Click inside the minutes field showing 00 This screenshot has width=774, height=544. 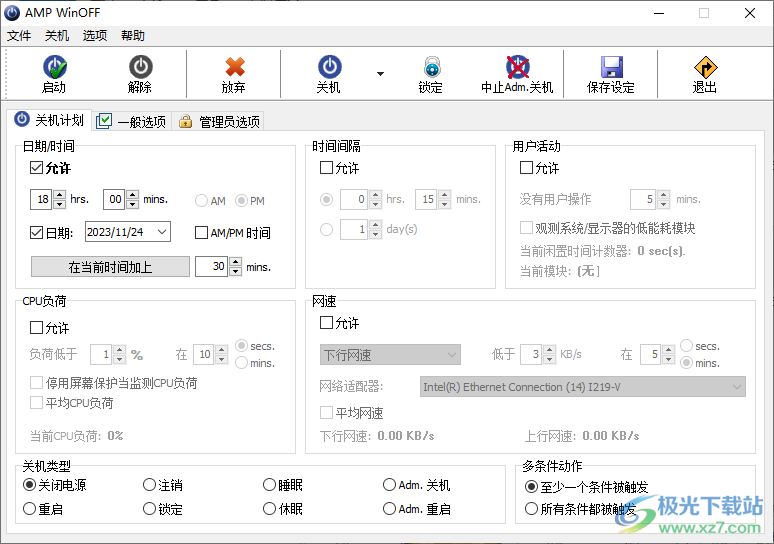[115, 199]
